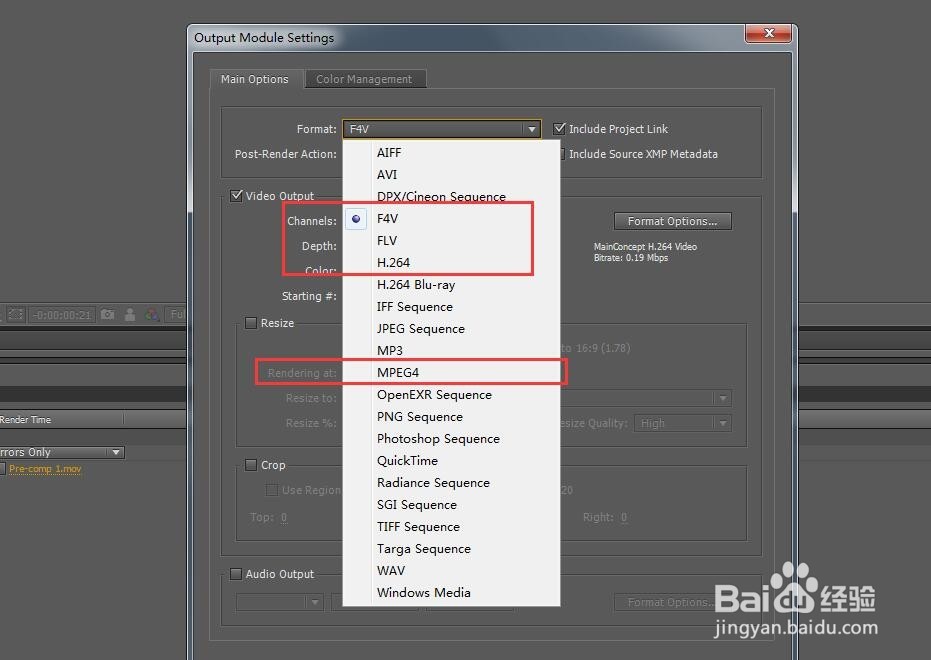Image resolution: width=931 pixels, height=660 pixels.
Task: Select OpenEXR Sequence format
Action: (451, 394)
